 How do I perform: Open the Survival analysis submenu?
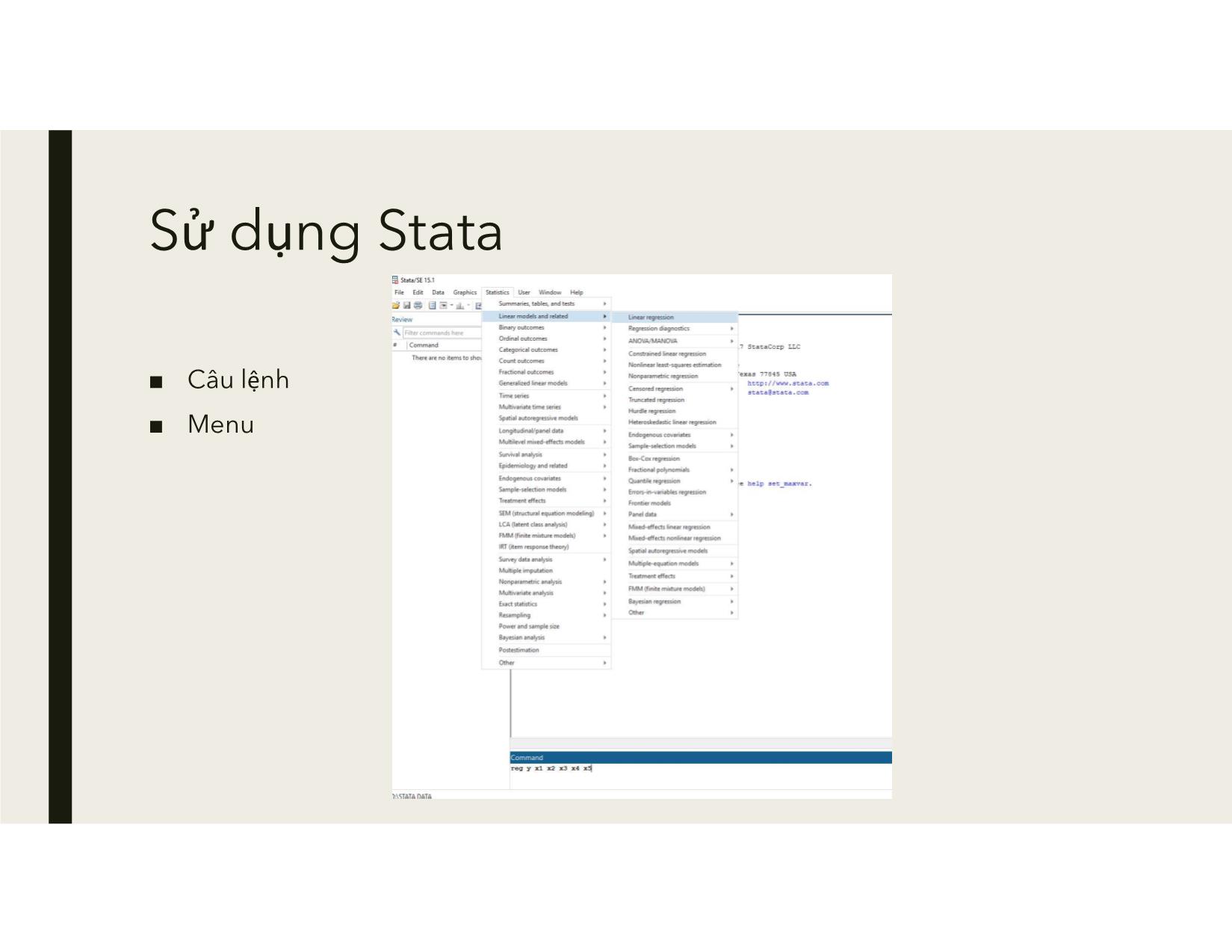[x=547, y=454]
